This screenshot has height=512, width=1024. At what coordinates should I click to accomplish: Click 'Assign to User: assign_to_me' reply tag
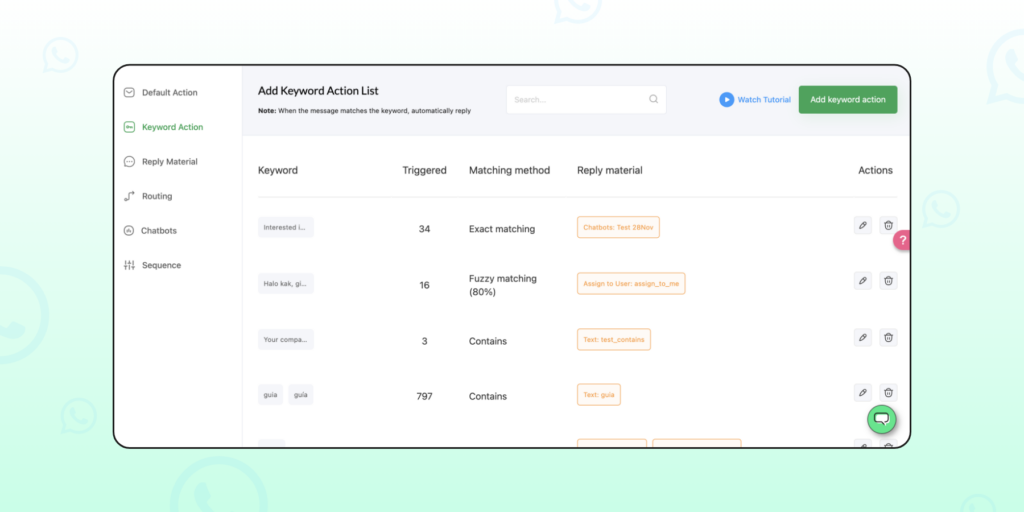coord(631,283)
